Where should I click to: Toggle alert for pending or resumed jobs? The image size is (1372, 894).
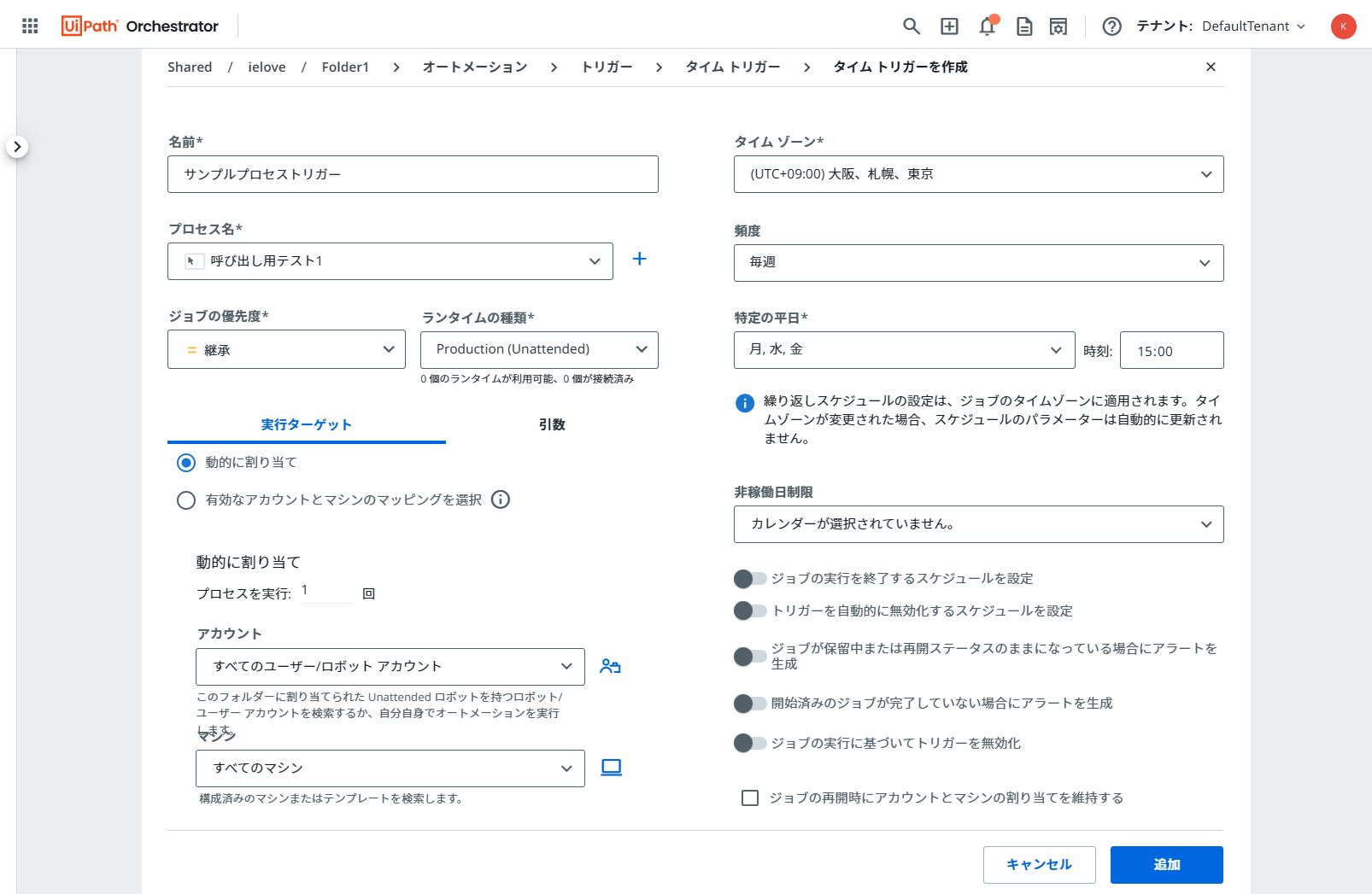[750, 657]
